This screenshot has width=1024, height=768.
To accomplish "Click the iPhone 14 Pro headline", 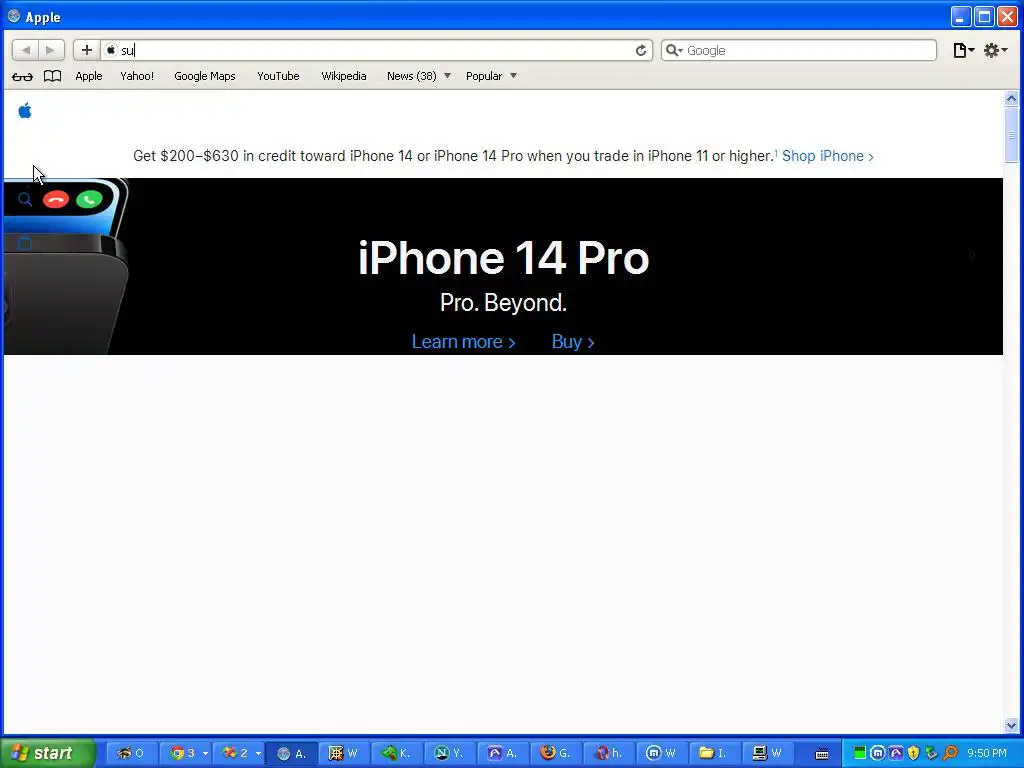I will click(x=504, y=258).
